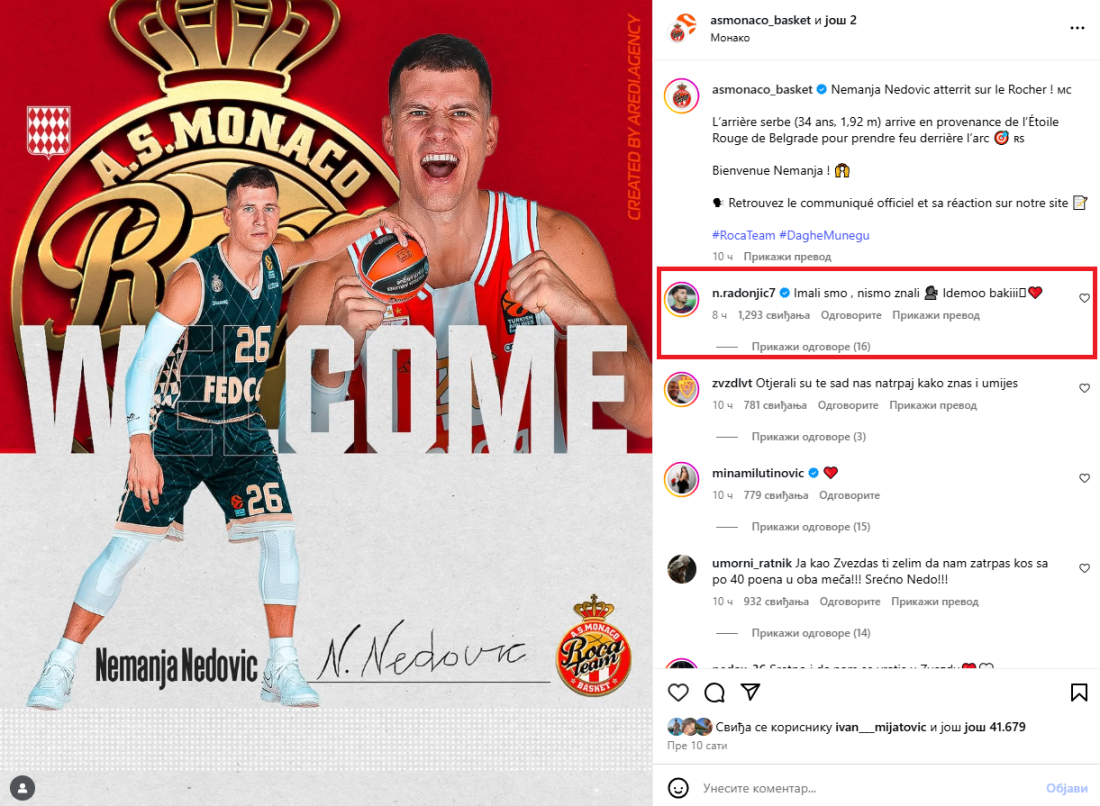Open the #RocaTeam hashtag link
Viewport: 1100px width, 806px height.
pos(744,235)
